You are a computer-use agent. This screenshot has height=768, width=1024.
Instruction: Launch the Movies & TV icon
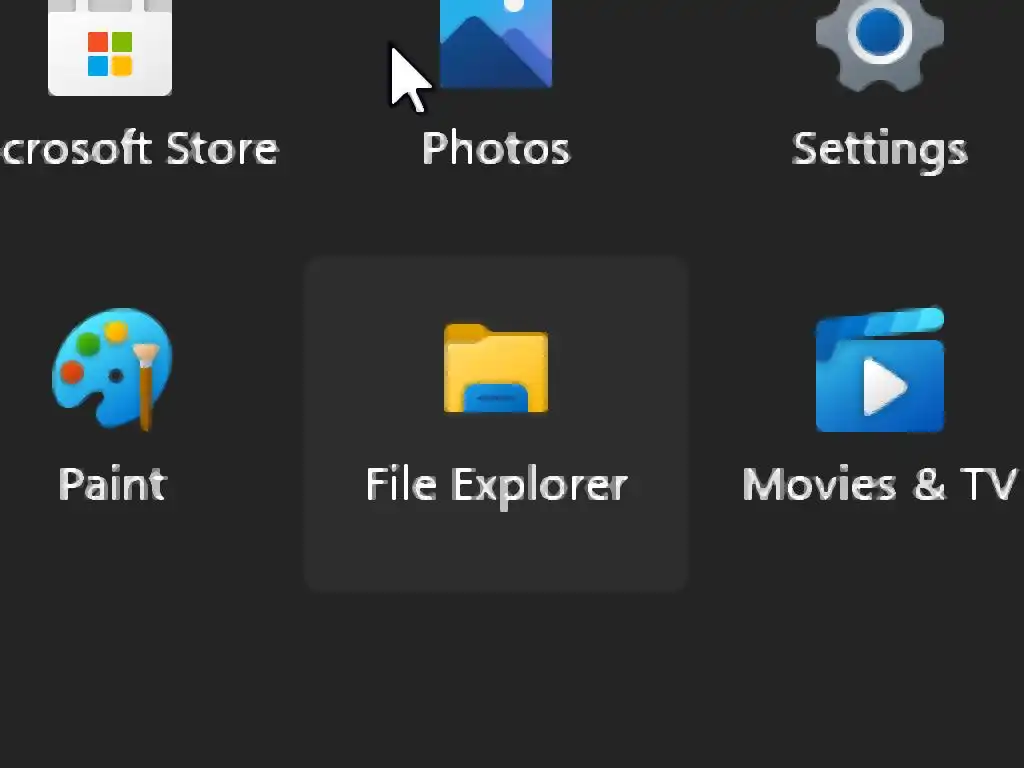[880, 370]
